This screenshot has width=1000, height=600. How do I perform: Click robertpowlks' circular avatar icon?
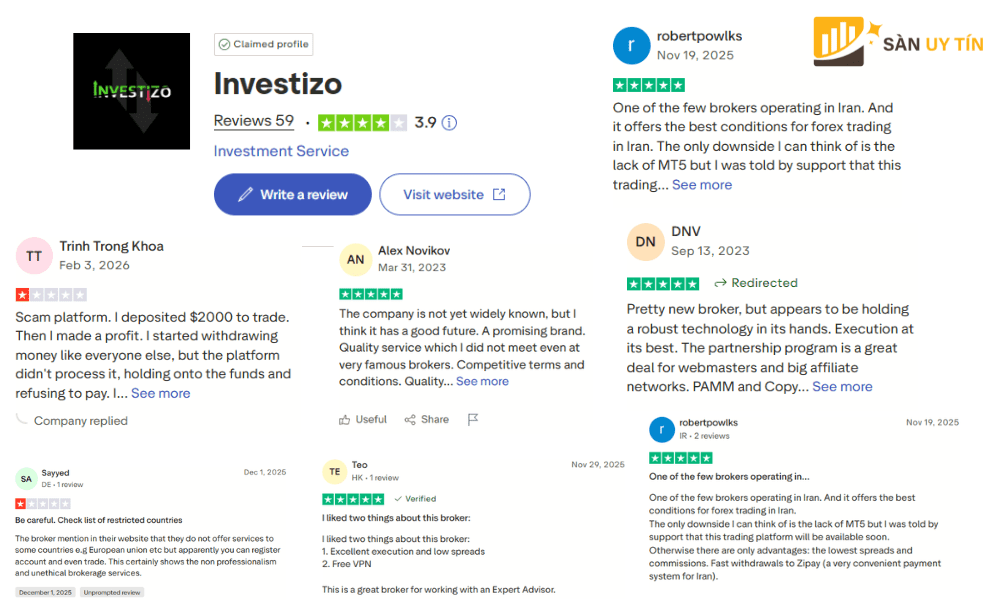click(631, 45)
